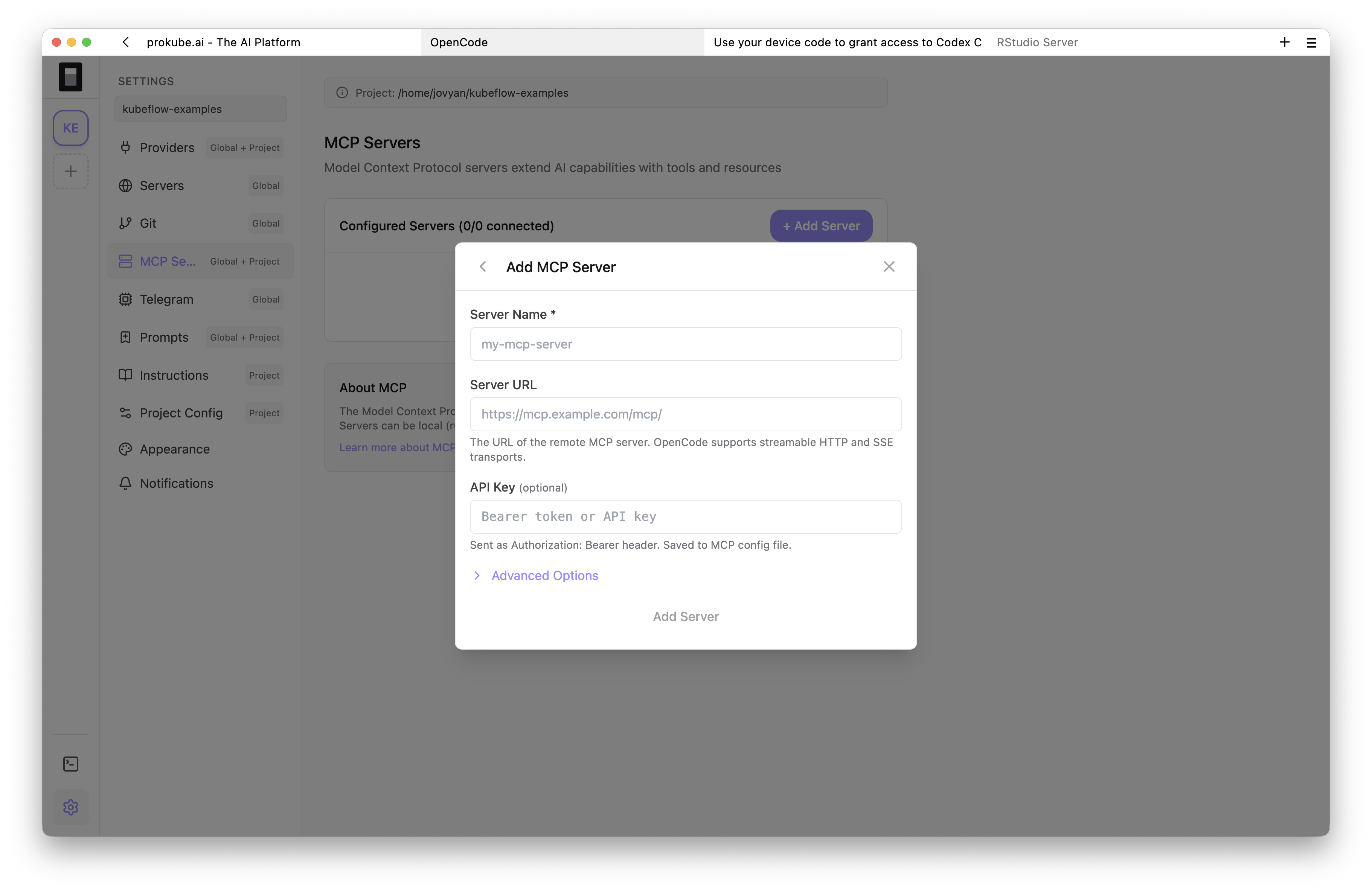
Task: Switch to OpenCode tab
Action: 562,42
